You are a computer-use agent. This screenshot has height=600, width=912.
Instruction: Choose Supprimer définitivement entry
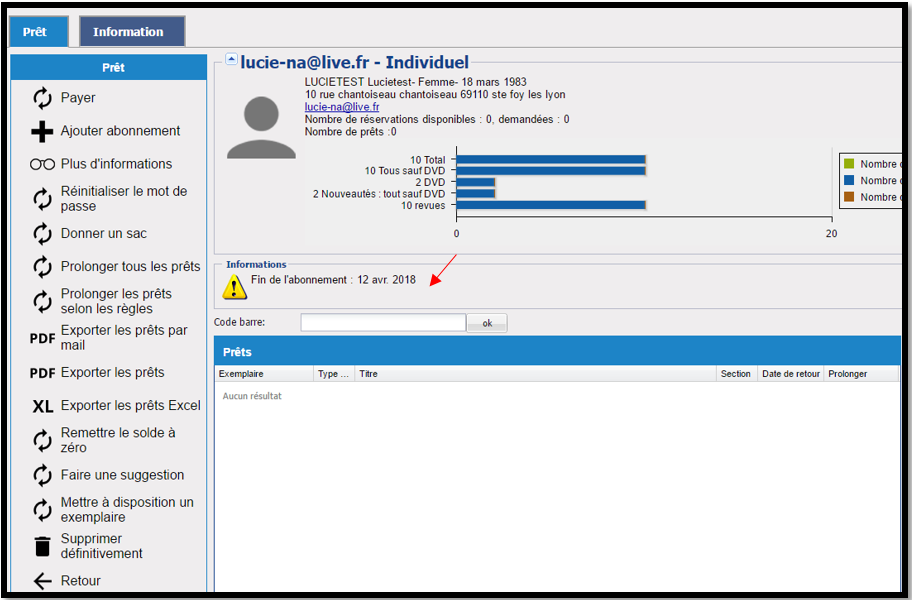(102, 546)
